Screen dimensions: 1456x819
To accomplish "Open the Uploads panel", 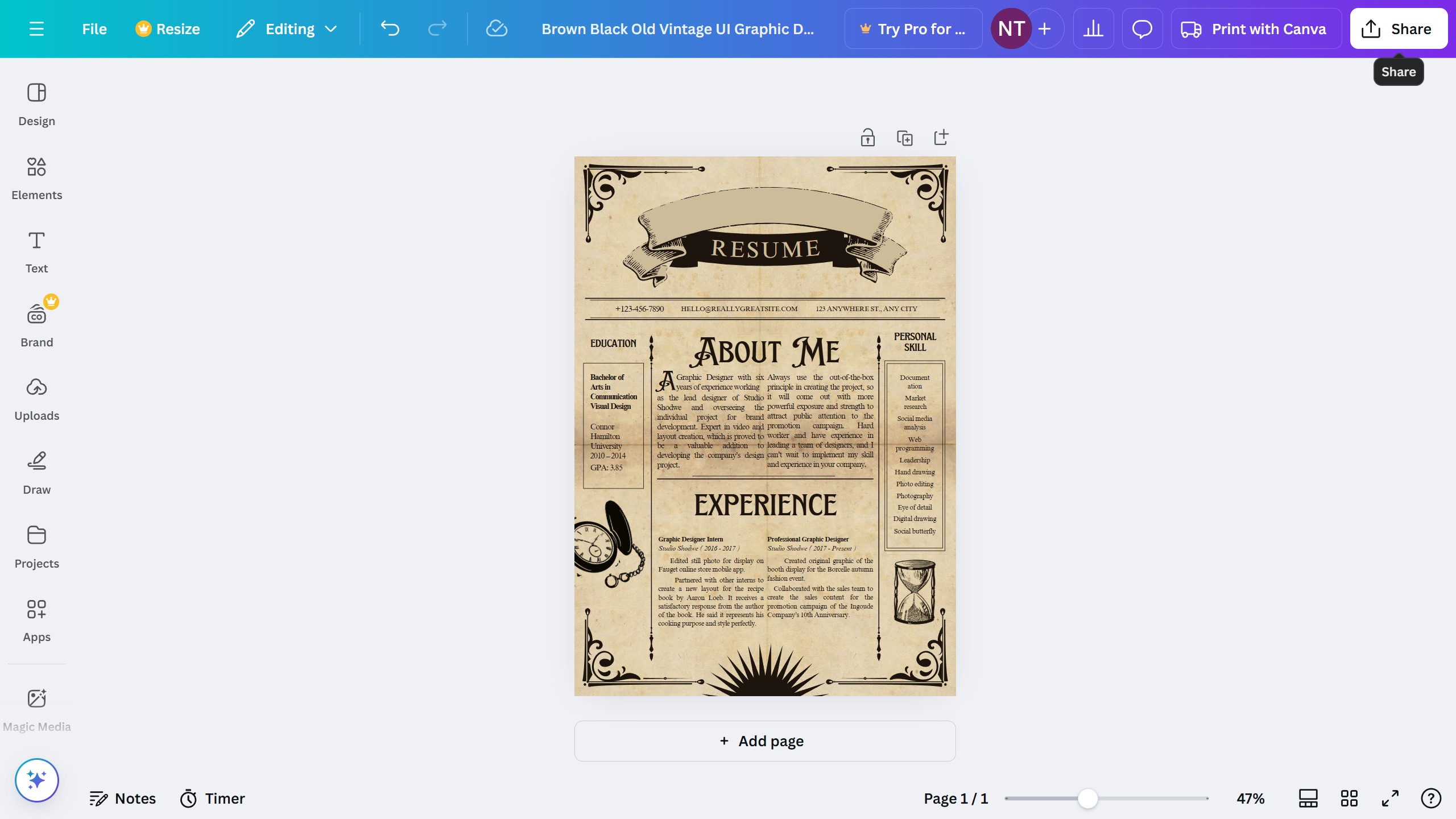I will click(36, 398).
